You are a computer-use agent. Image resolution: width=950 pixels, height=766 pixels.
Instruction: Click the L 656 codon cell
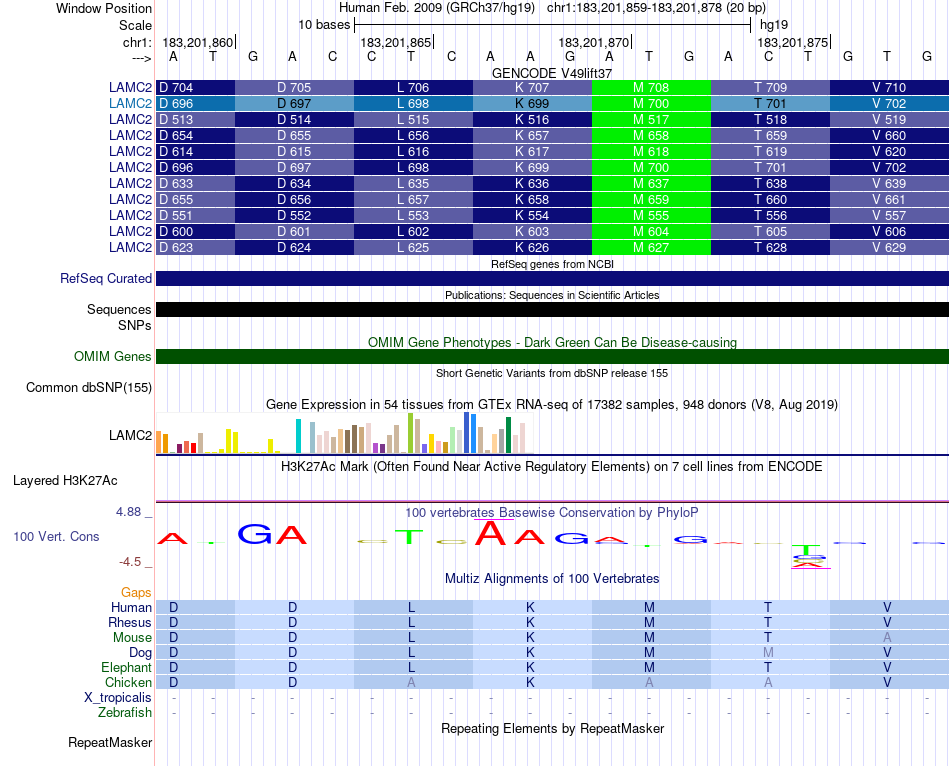point(413,135)
